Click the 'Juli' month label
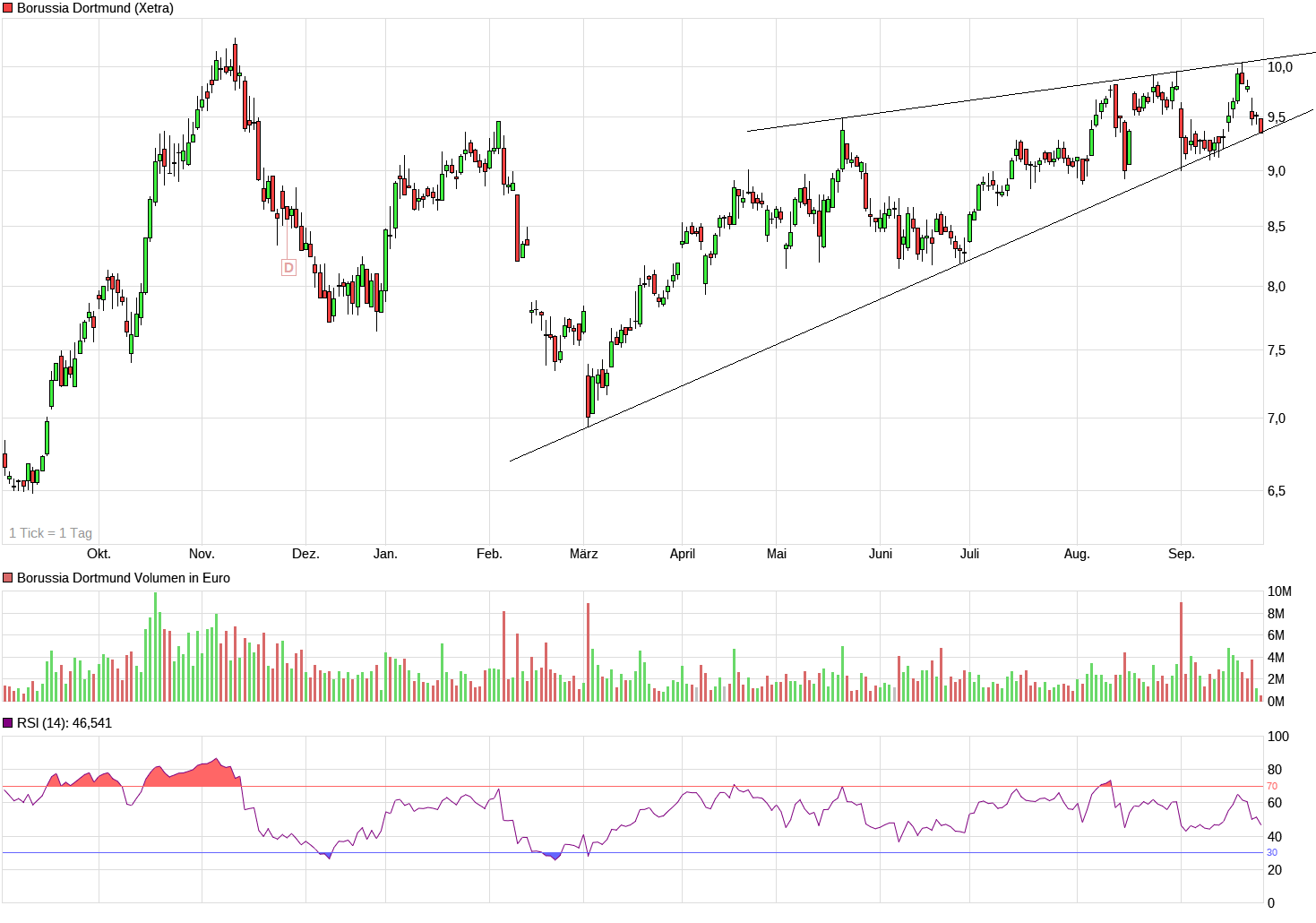 coord(969,554)
